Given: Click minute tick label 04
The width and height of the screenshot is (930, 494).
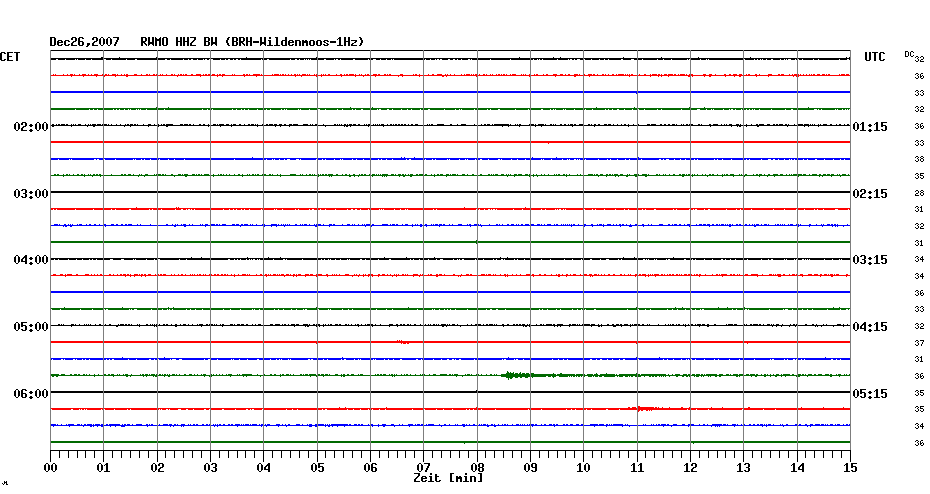Looking at the screenshot, I should click(264, 468).
